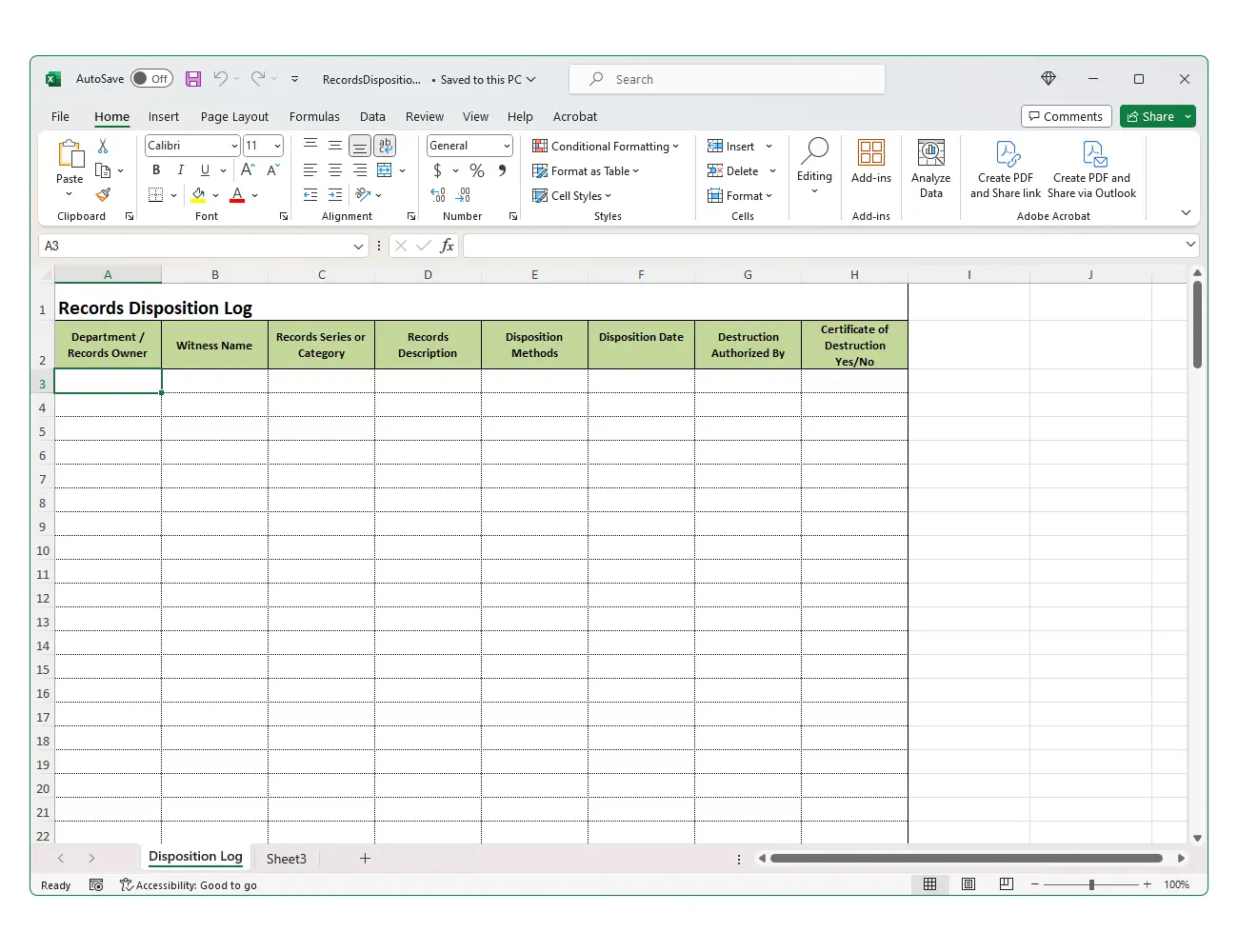Click Insert Function fx icon
Image resolution: width=1238 pixels, height=952 pixels.
point(447,246)
